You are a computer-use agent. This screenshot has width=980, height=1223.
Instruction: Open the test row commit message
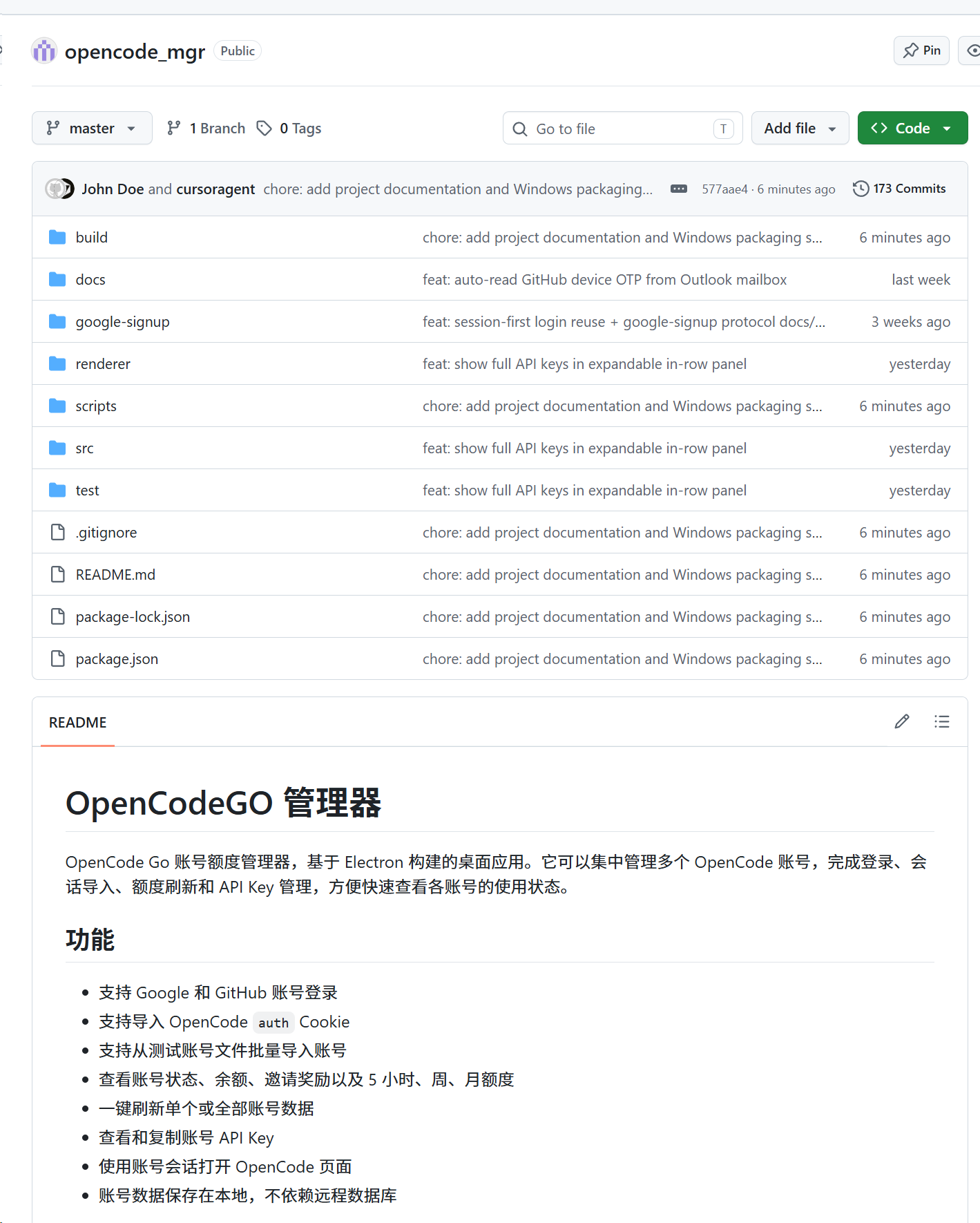[585, 491]
